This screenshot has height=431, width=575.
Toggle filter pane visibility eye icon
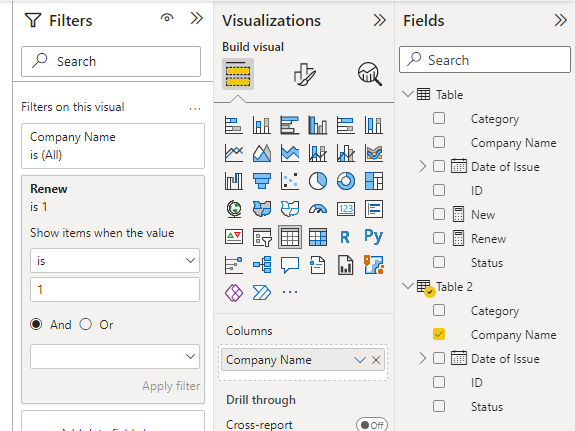click(167, 18)
